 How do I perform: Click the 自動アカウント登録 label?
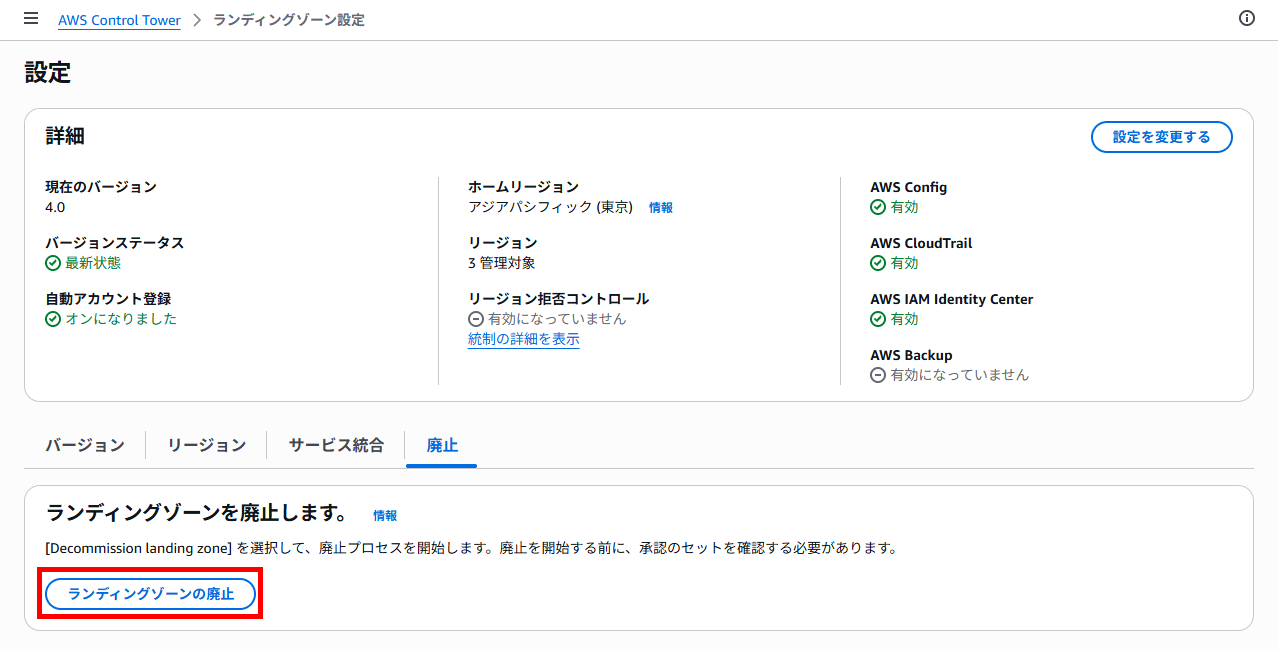click(108, 299)
